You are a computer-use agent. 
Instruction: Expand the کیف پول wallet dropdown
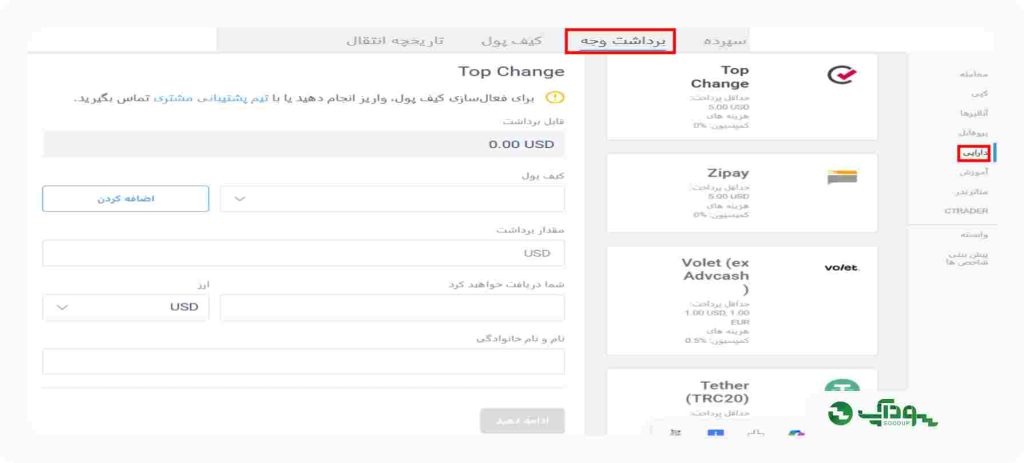point(392,199)
